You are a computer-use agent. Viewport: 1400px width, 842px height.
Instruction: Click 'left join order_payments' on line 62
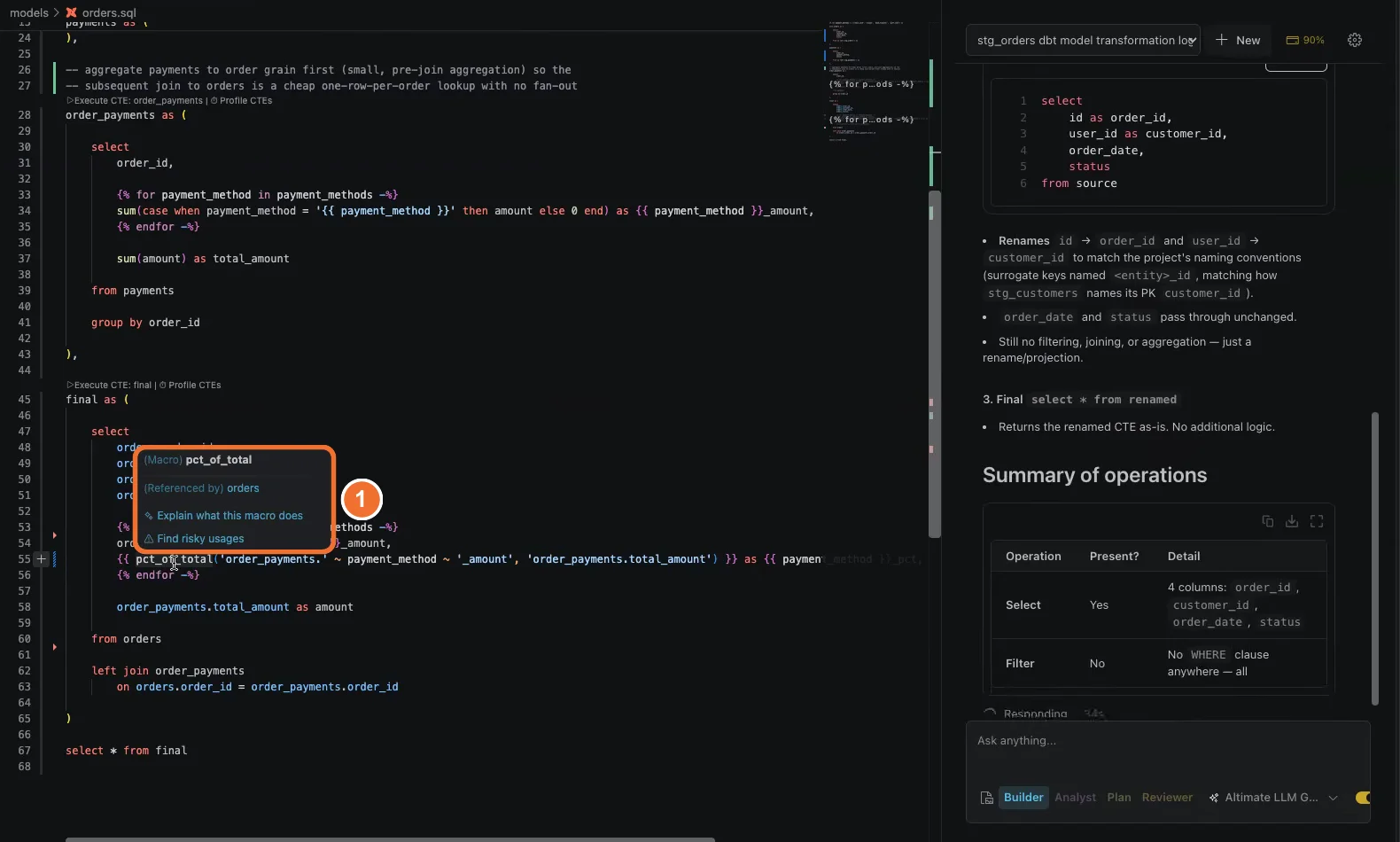pos(168,671)
